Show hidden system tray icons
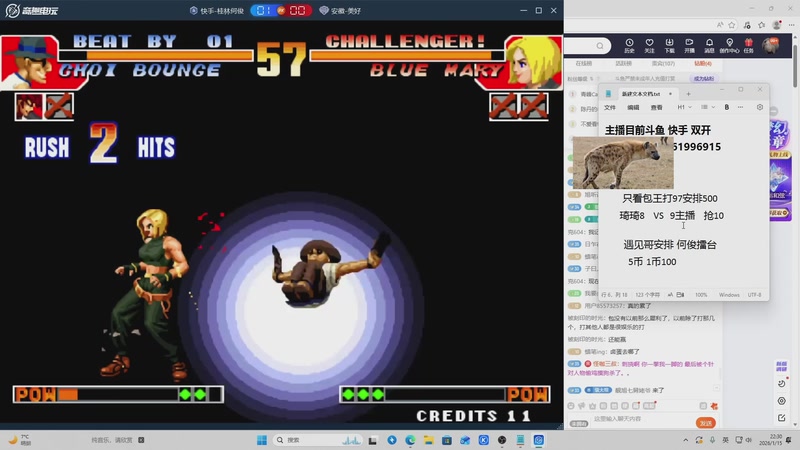 click(685, 440)
